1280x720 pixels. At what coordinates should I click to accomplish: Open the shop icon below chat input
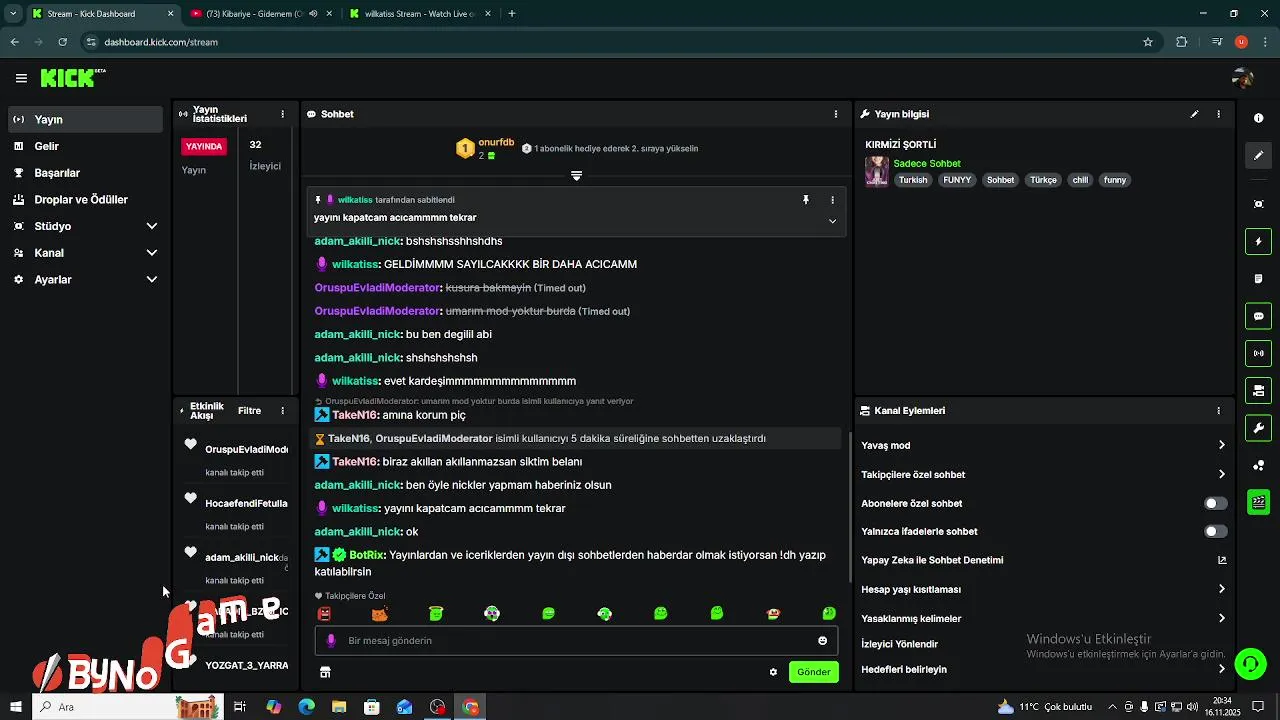click(x=325, y=672)
